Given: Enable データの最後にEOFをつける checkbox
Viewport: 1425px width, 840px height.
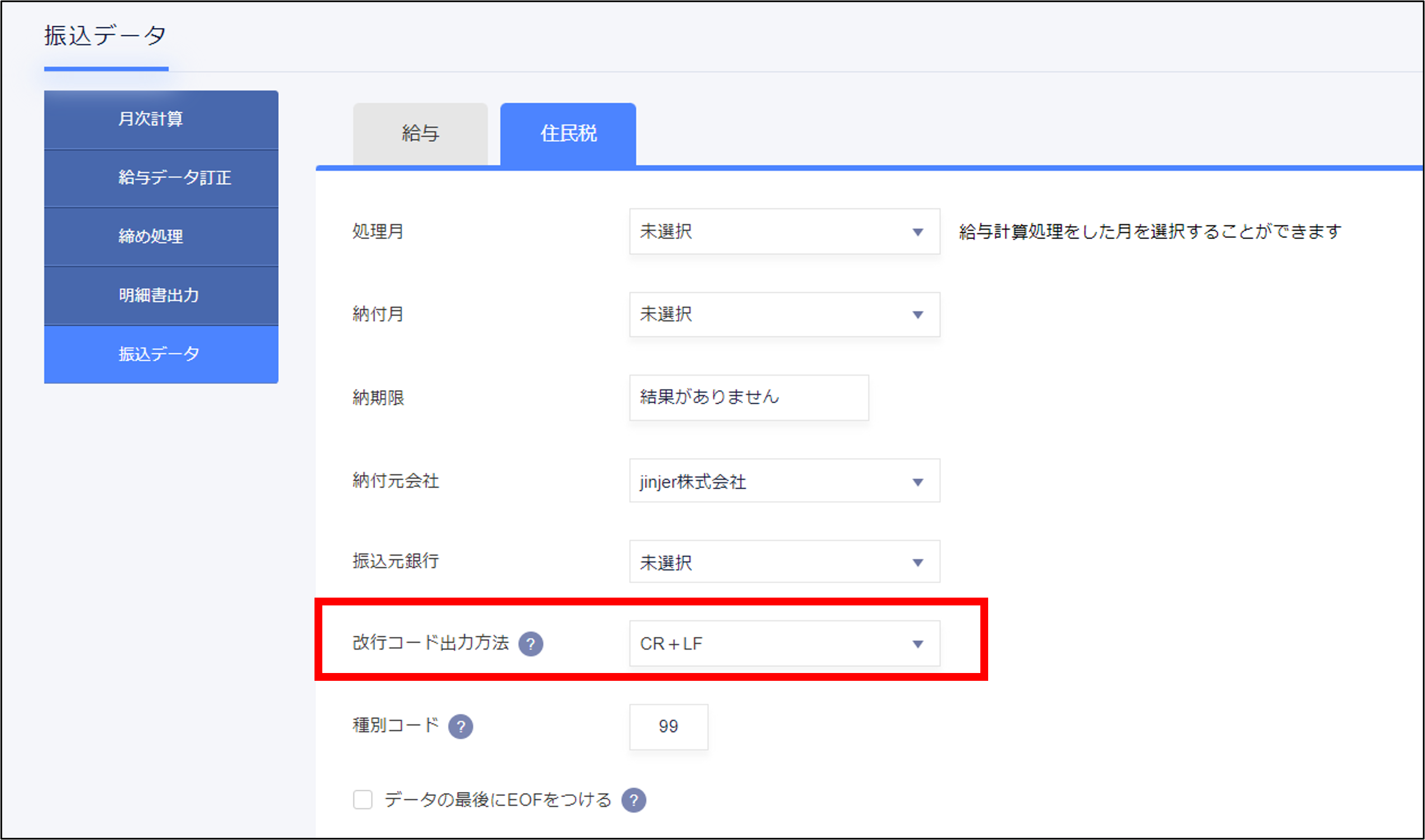Looking at the screenshot, I should (363, 800).
